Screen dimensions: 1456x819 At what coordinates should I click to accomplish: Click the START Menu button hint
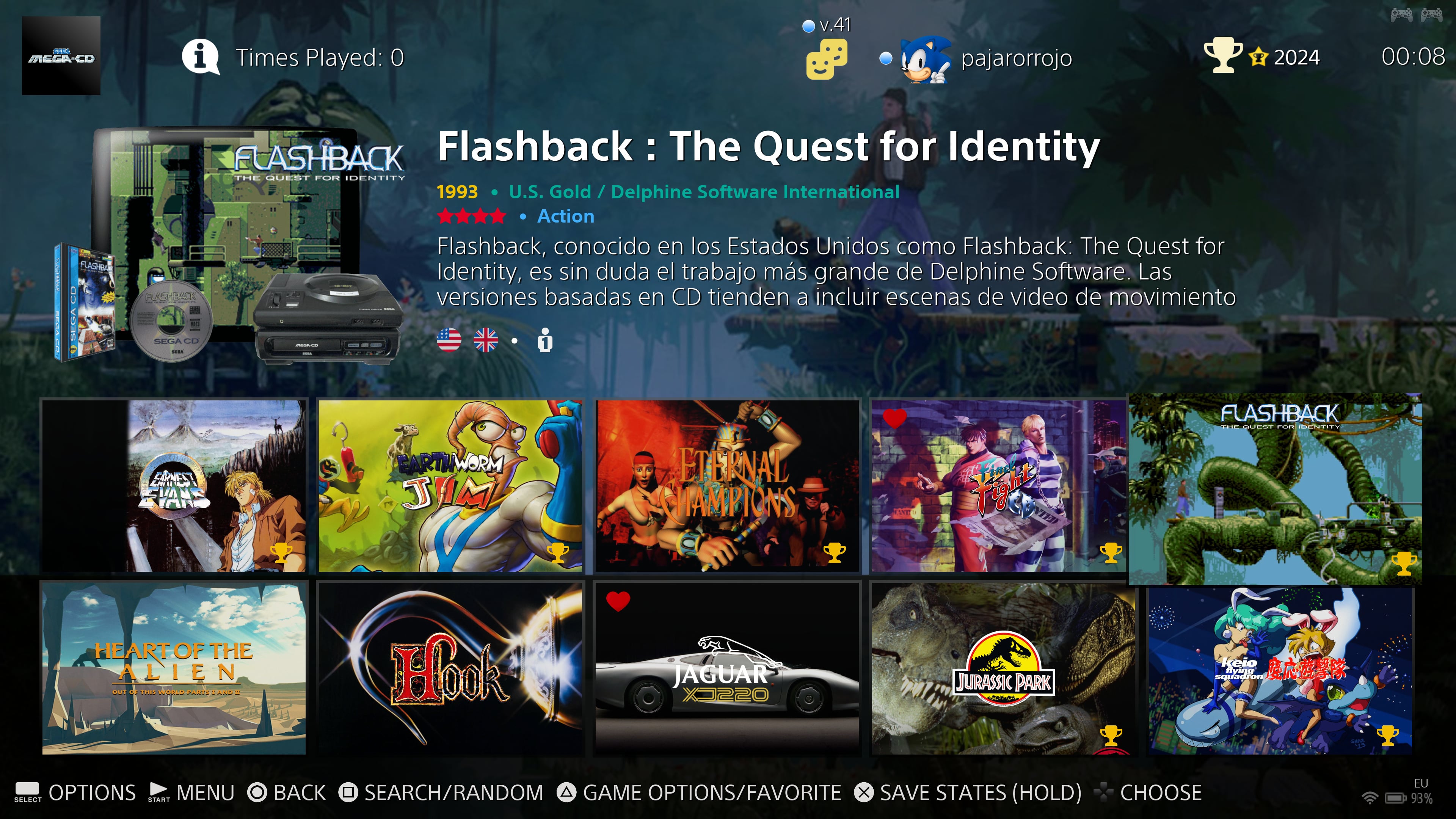coord(191,792)
